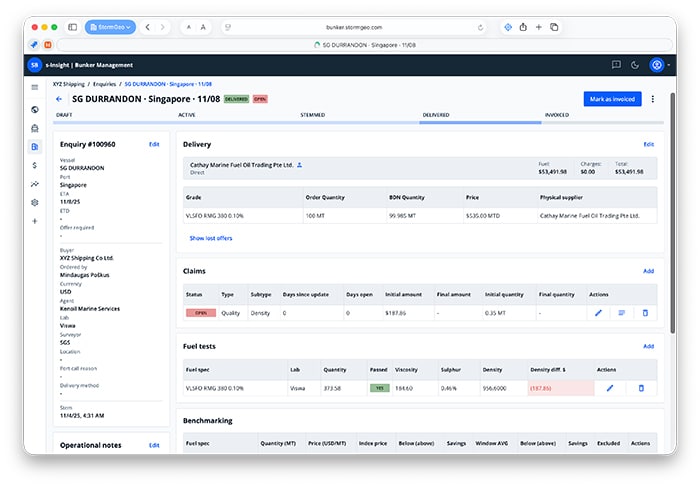Click the back arrow beside SG DURRANDON title
Viewport: 700px width, 486px height.
[x=59, y=99]
